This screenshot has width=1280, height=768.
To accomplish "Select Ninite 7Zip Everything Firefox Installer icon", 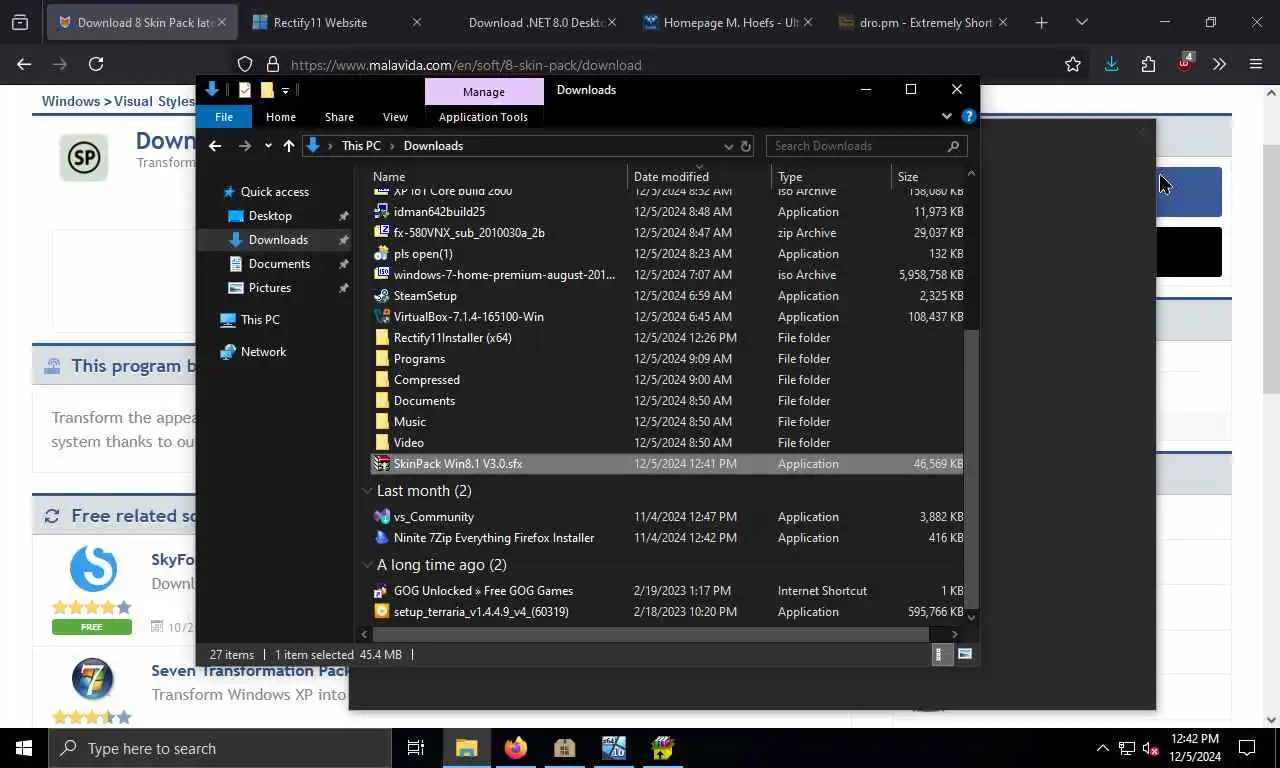I will [x=381, y=538].
